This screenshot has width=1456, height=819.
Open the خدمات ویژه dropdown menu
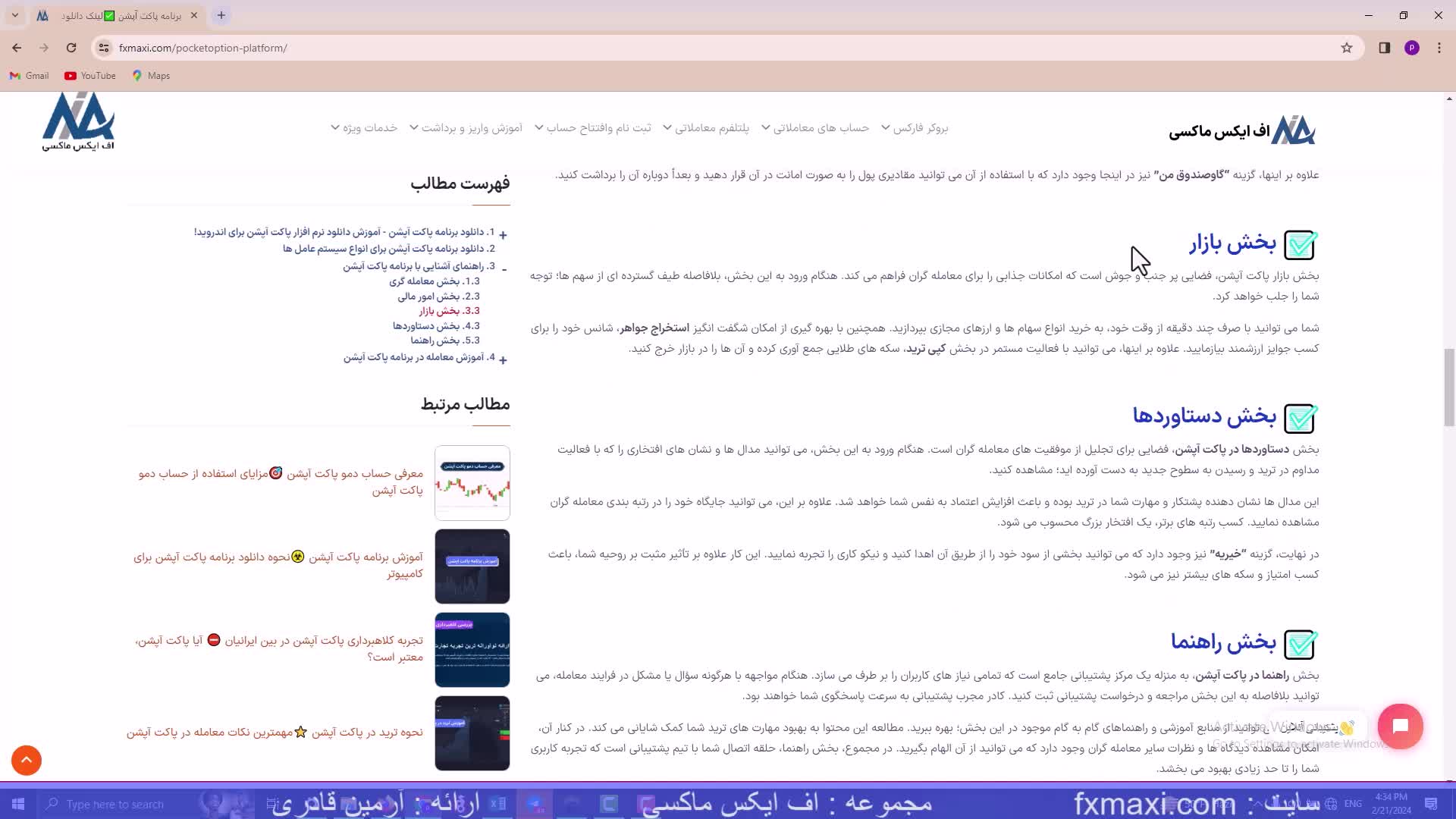(x=372, y=127)
